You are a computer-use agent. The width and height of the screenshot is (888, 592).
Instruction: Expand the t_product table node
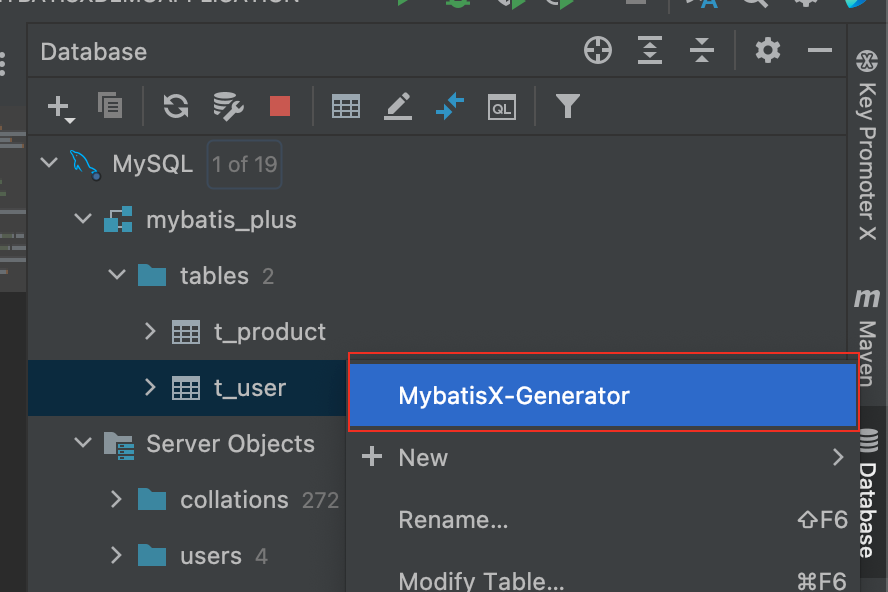[151, 331]
